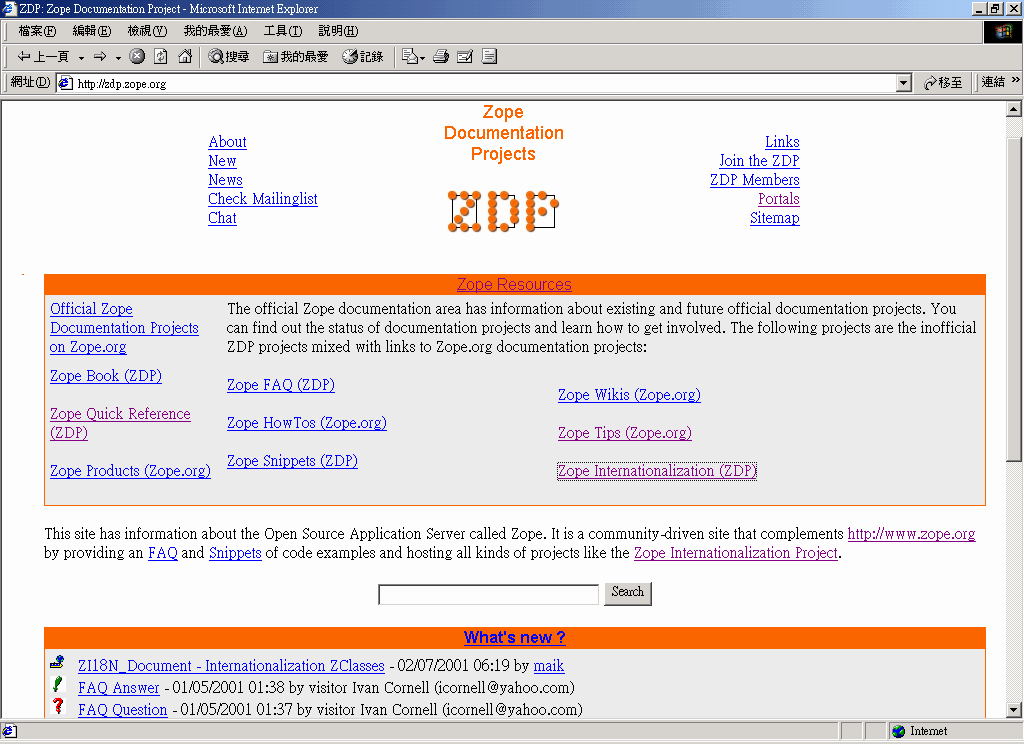Open the Chat link

coord(222,218)
